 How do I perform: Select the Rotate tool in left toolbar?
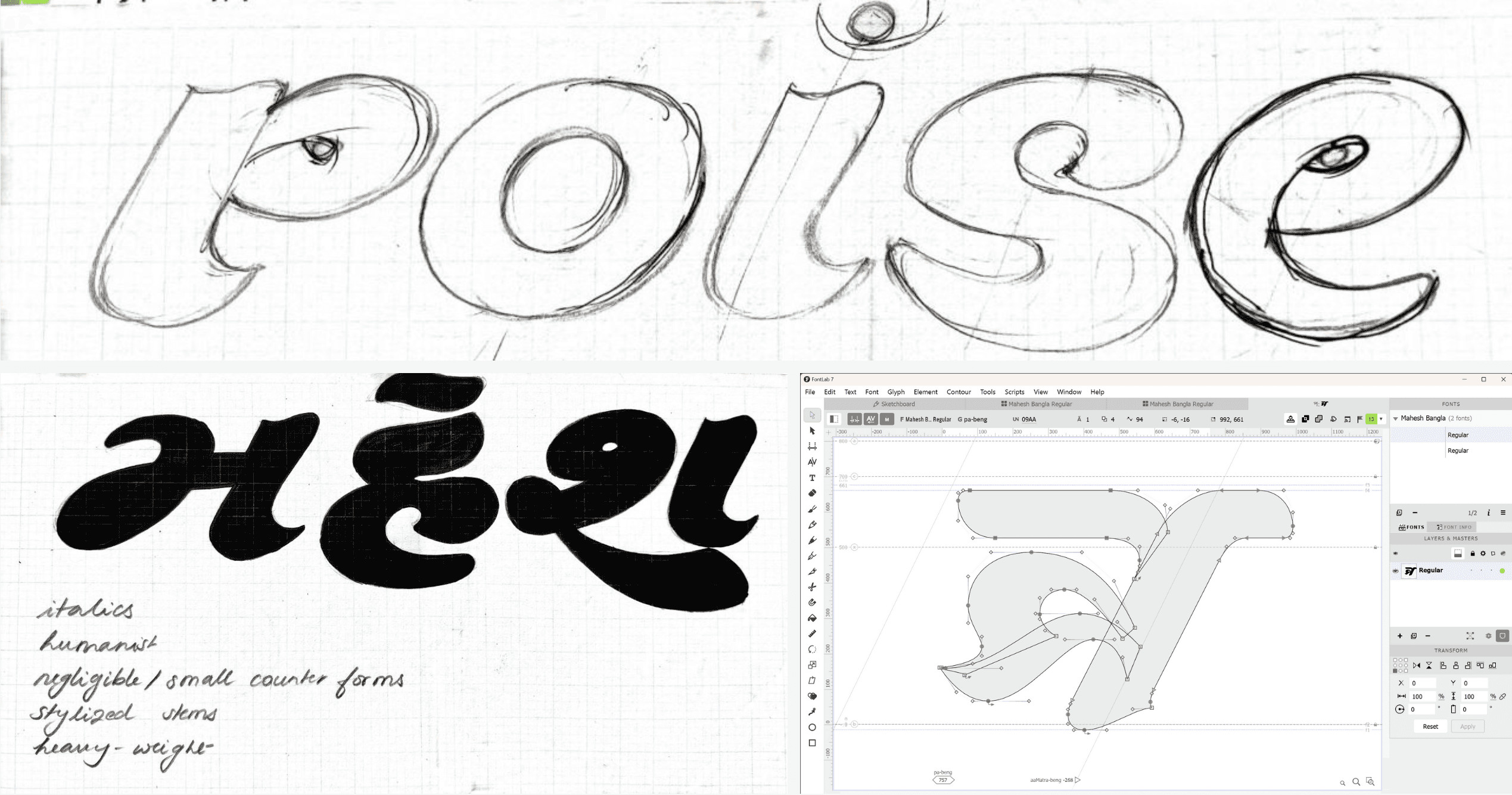click(x=812, y=650)
